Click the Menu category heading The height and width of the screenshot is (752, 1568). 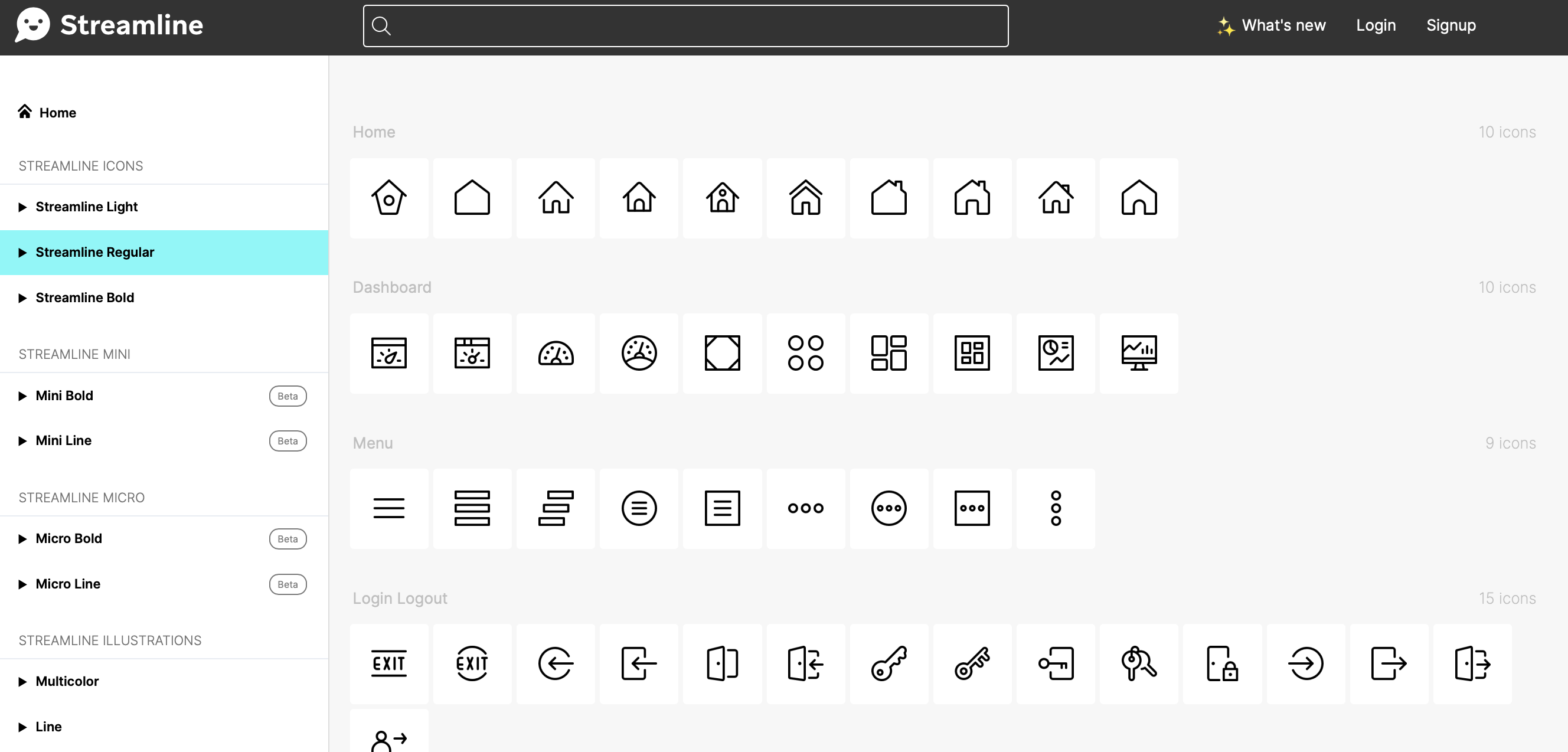[x=373, y=443]
